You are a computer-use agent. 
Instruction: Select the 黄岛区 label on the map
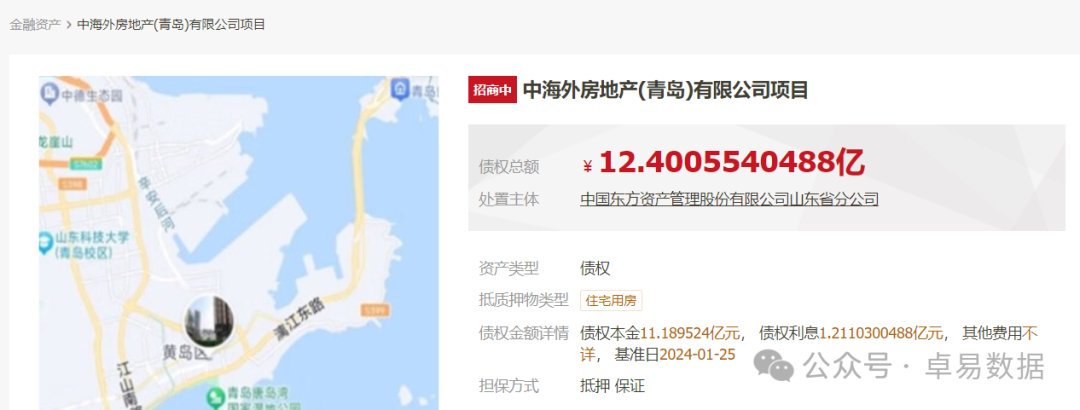pos(183,352)
